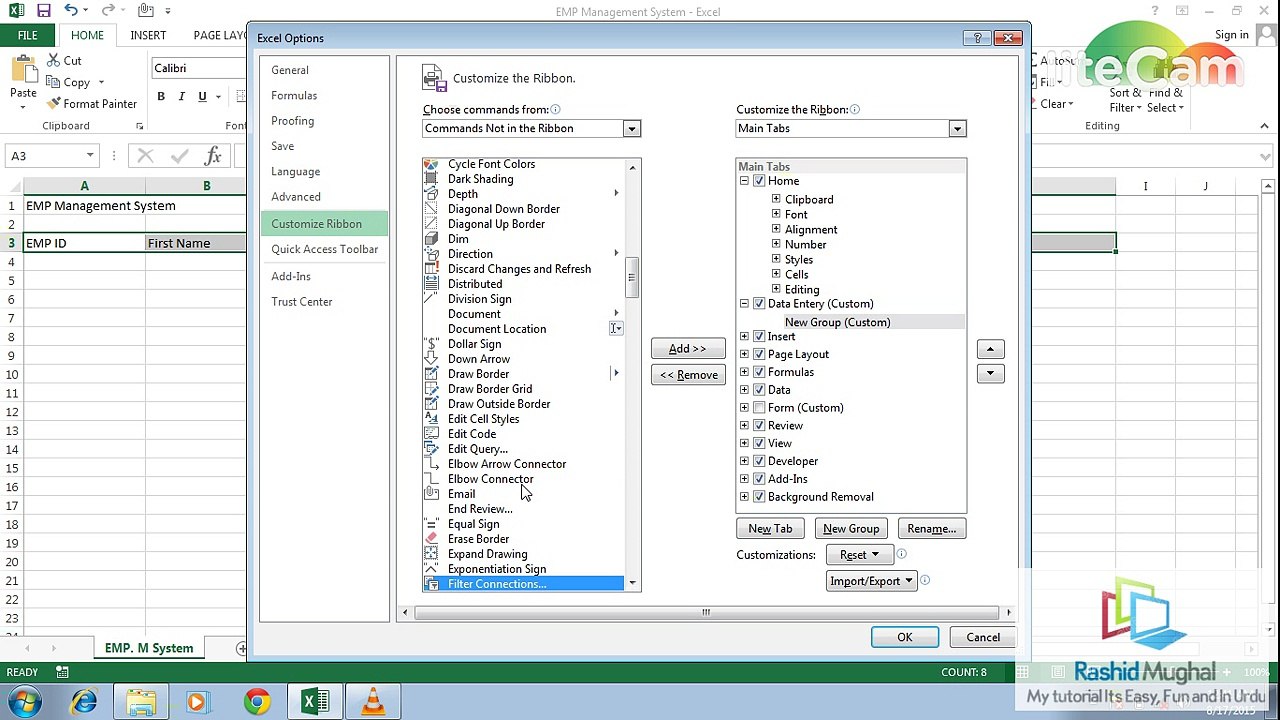The width and height of the screenshot is (1280, 720).
Task: Click the New Group button
Action: [x=851, y=529]
